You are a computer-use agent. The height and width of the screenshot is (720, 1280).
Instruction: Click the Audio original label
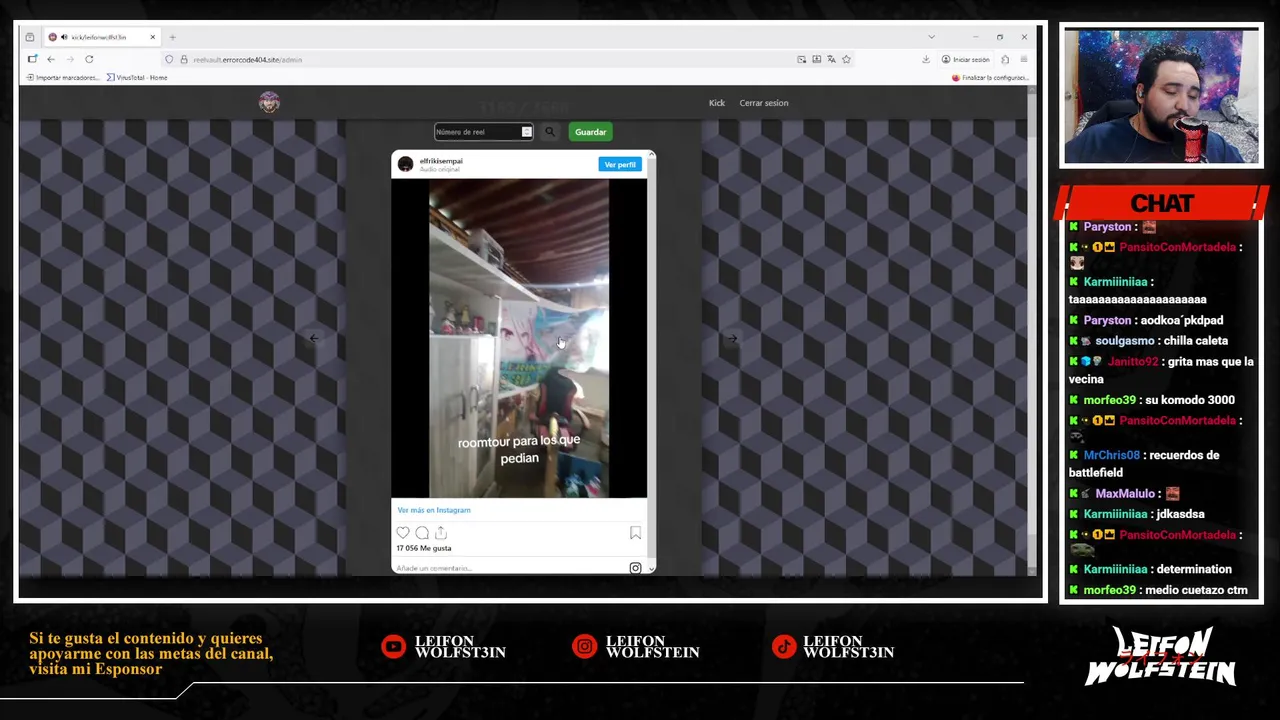point(440,169)
